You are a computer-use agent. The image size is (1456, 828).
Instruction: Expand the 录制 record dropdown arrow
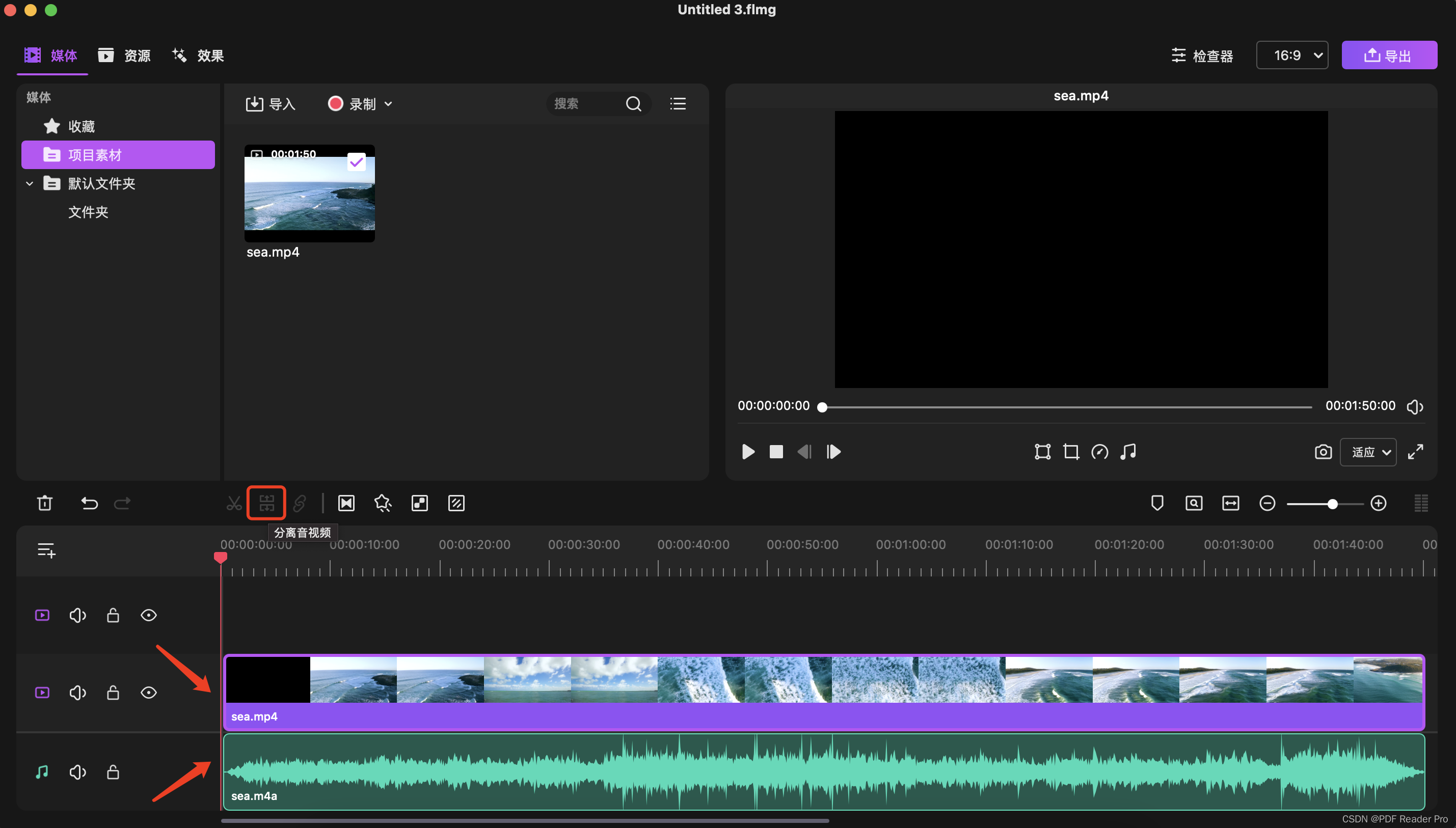pyautogui.click(x=389, y=104)
